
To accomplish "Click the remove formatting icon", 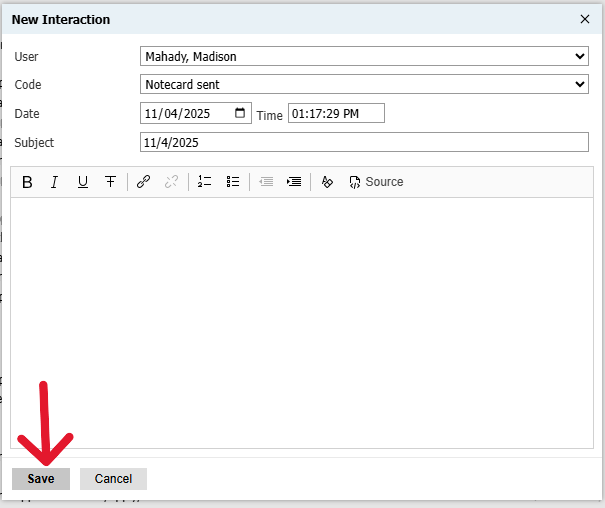I will click(x=327, y=182).
